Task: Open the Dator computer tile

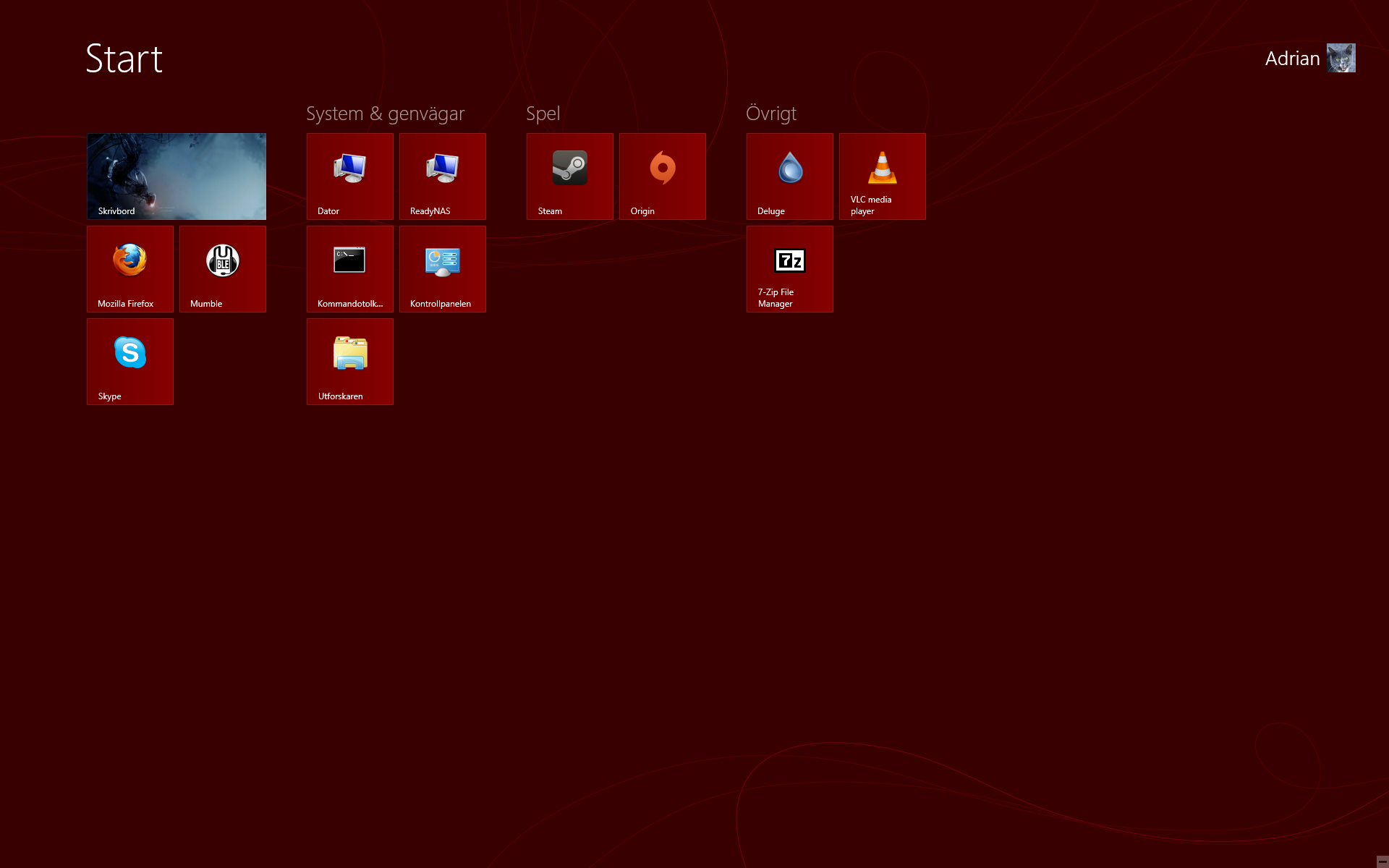Action: (350, 176)
